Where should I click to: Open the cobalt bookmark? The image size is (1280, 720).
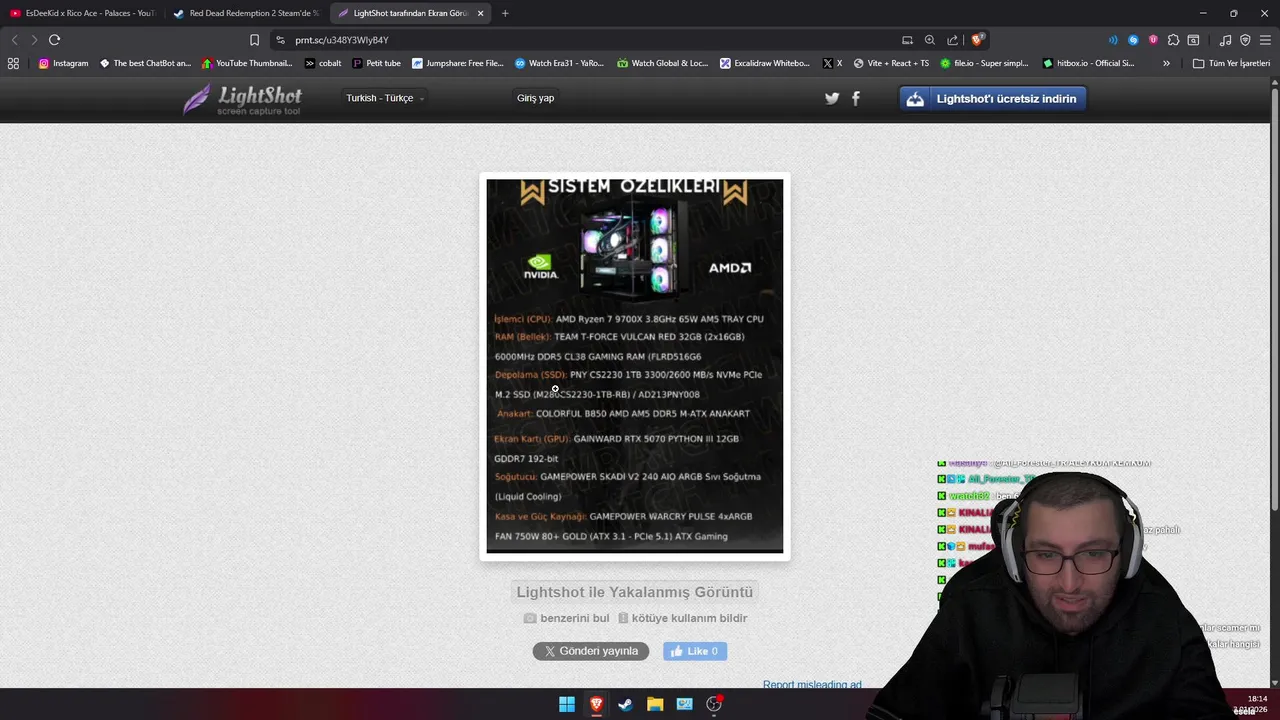click(x=323, y=63)
